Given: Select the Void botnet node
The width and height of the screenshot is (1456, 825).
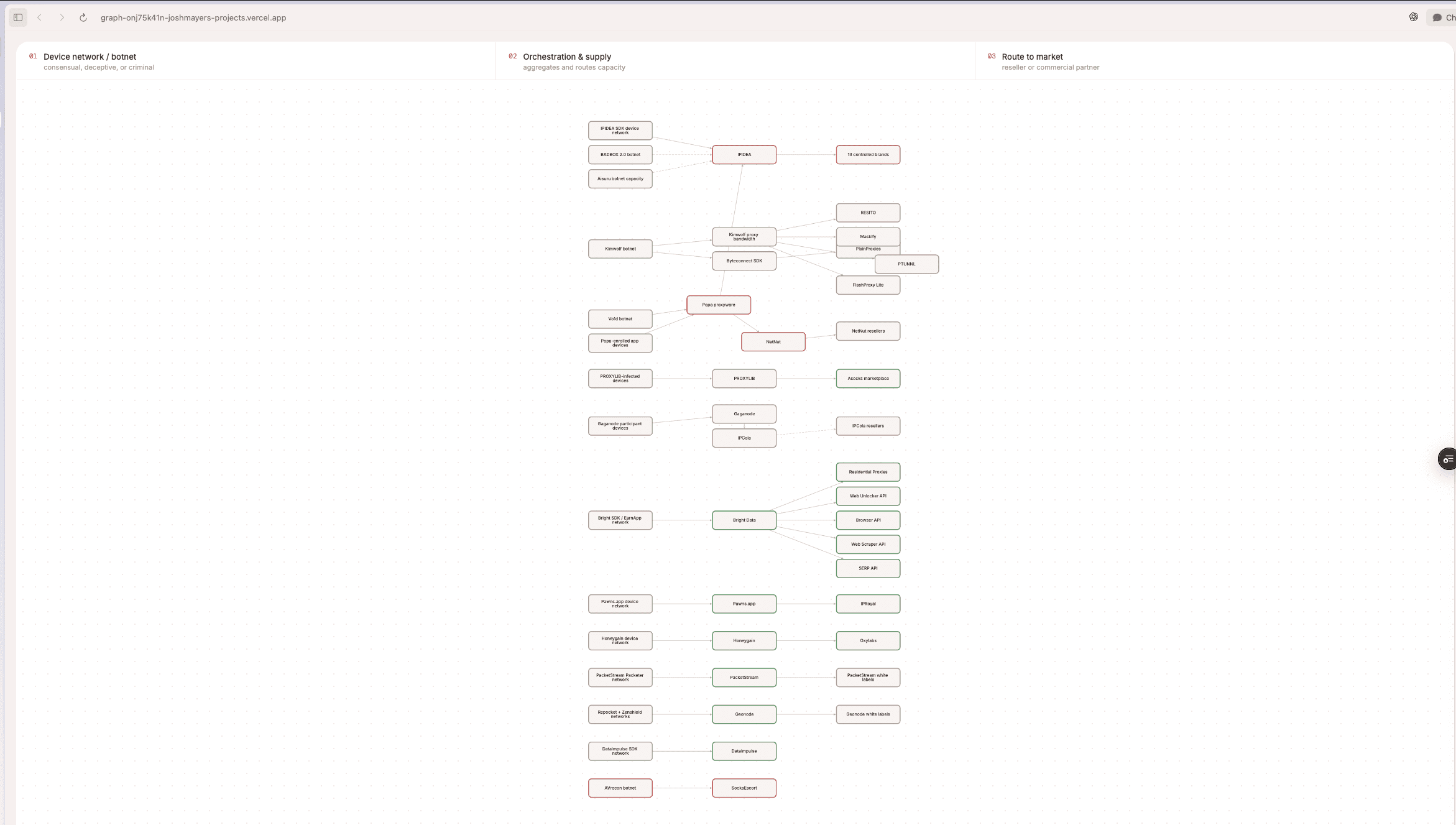Looking at the screenshot, I should click(620, 319).
